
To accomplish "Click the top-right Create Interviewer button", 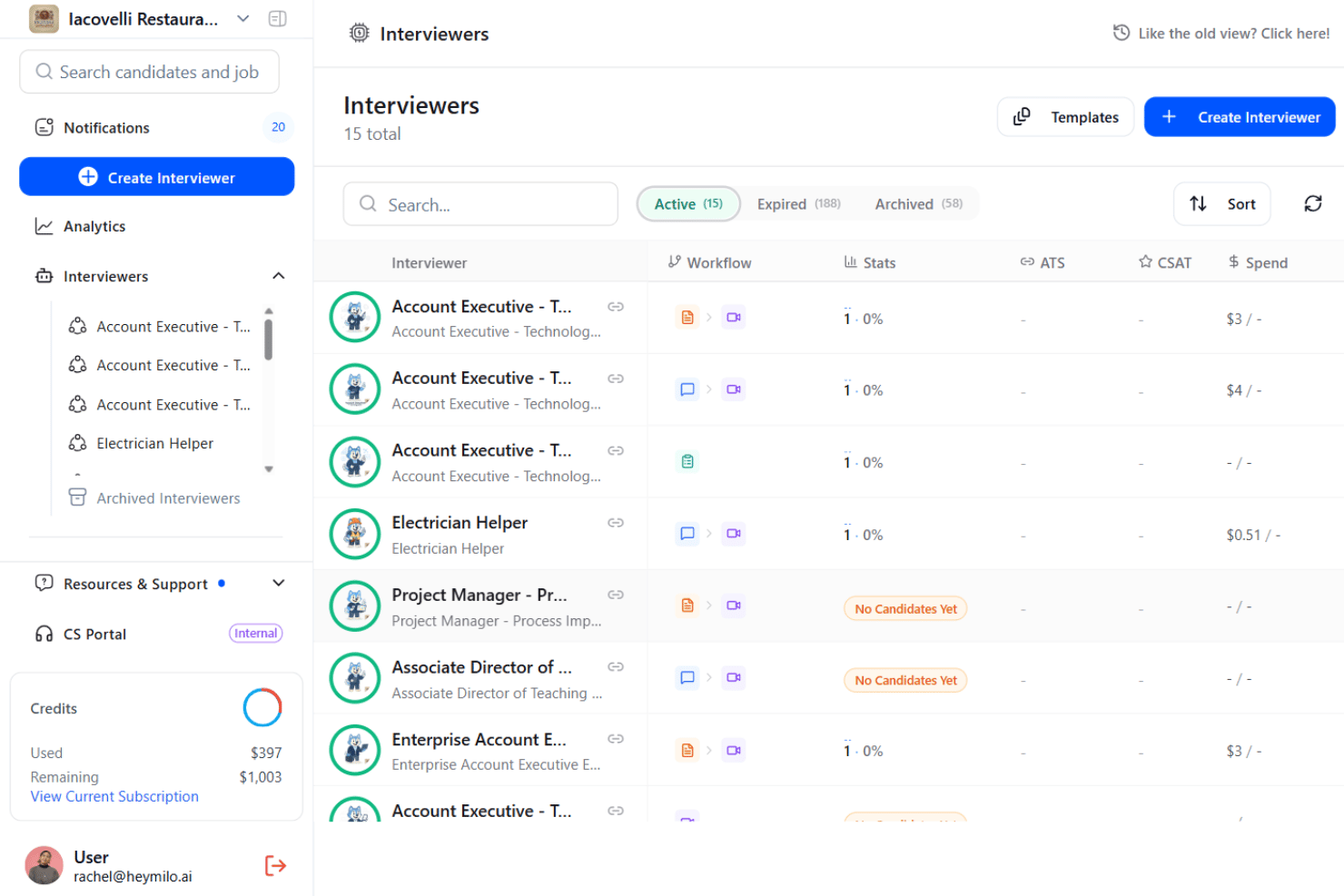I will [1239, 117].
